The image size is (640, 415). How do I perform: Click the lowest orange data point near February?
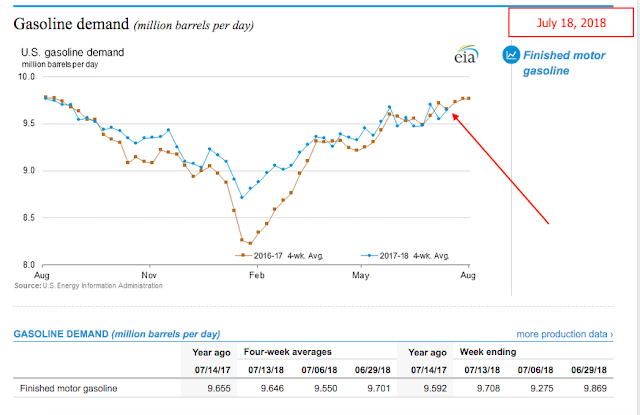tap(250, 243)
